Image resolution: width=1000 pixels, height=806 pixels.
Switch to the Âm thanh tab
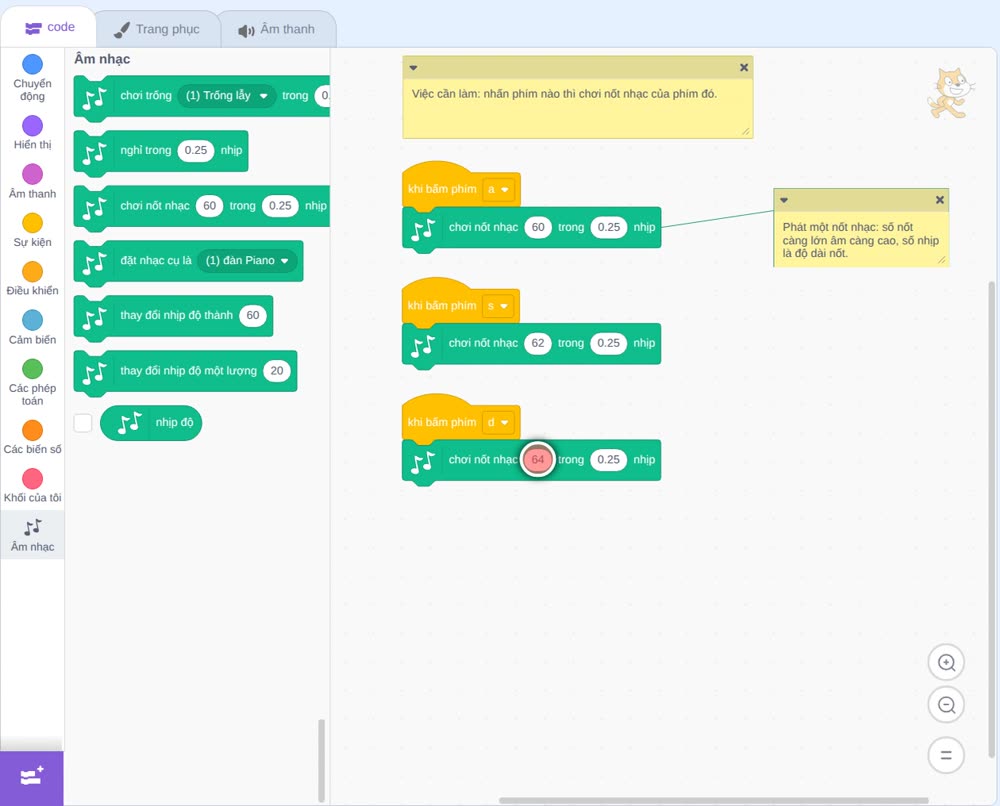click(x=277, y=29)
